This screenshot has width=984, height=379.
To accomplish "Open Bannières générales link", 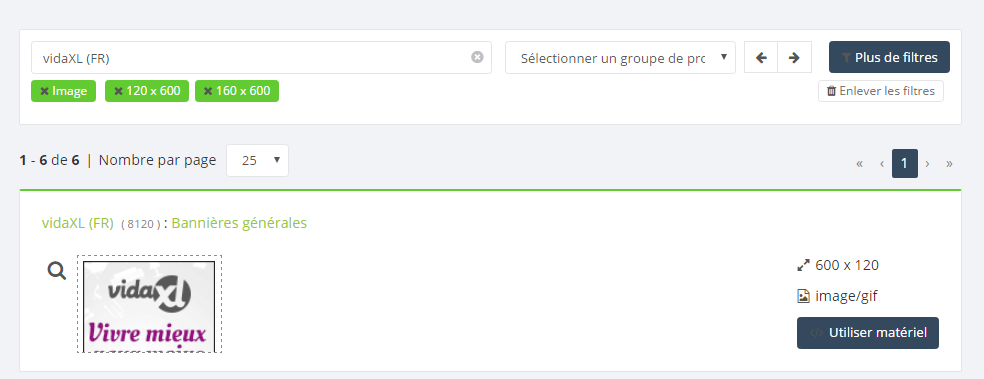I will 239,223.
